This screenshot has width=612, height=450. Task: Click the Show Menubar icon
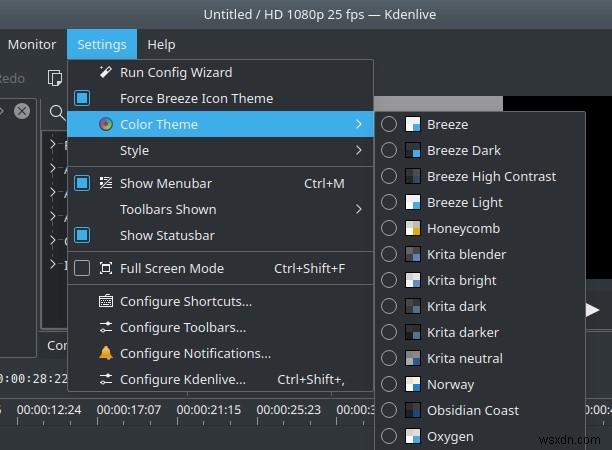106,183
